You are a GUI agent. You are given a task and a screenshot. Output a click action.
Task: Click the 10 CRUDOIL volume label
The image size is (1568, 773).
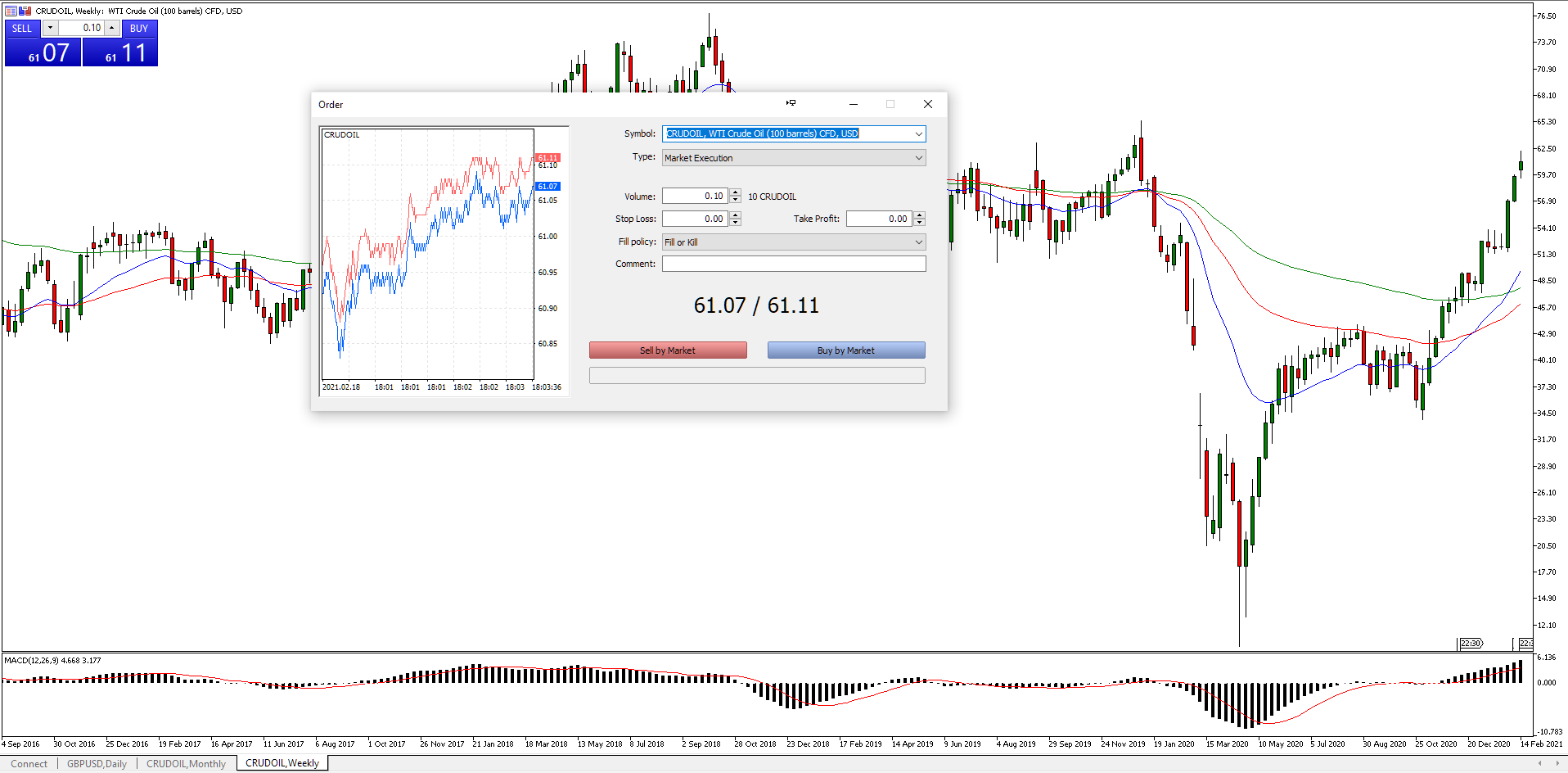pyautogui.click(x=772, y=197)
